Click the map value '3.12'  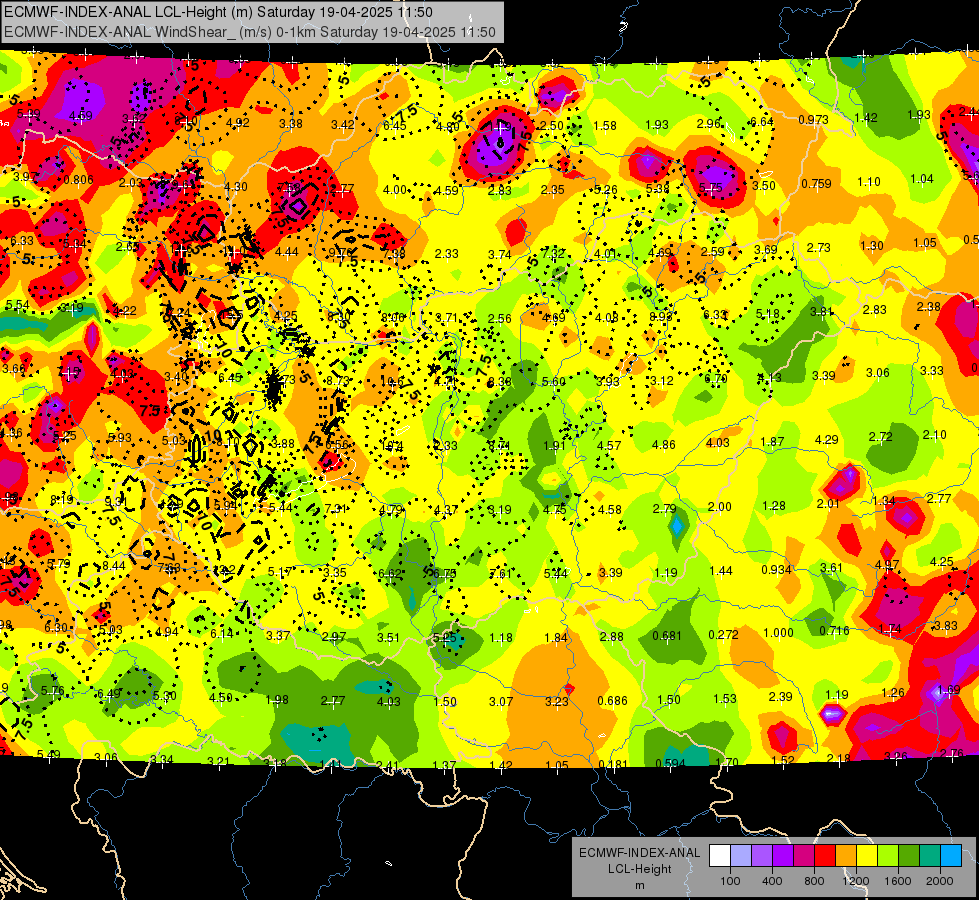click(661, 380)
